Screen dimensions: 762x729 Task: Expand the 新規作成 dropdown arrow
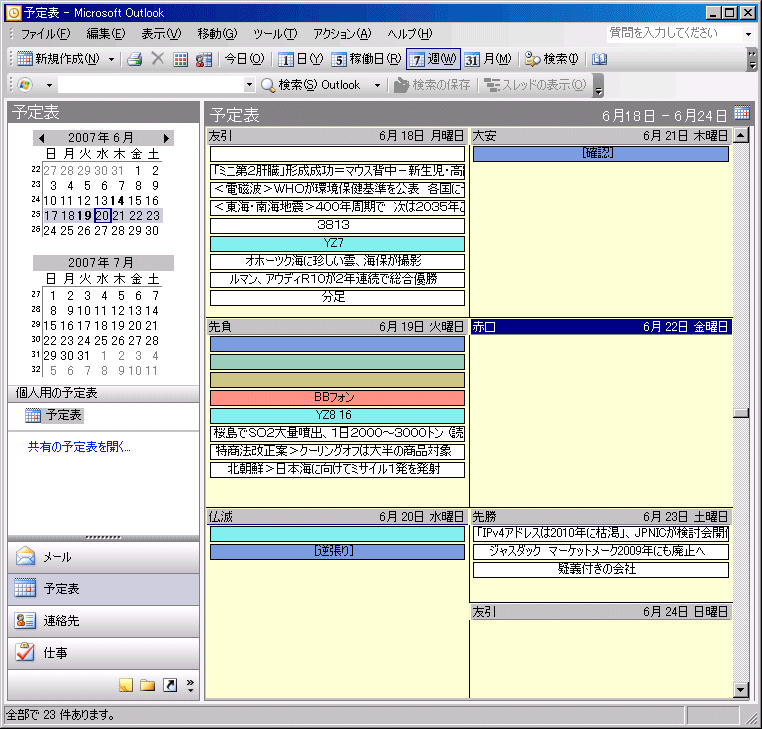111,59
